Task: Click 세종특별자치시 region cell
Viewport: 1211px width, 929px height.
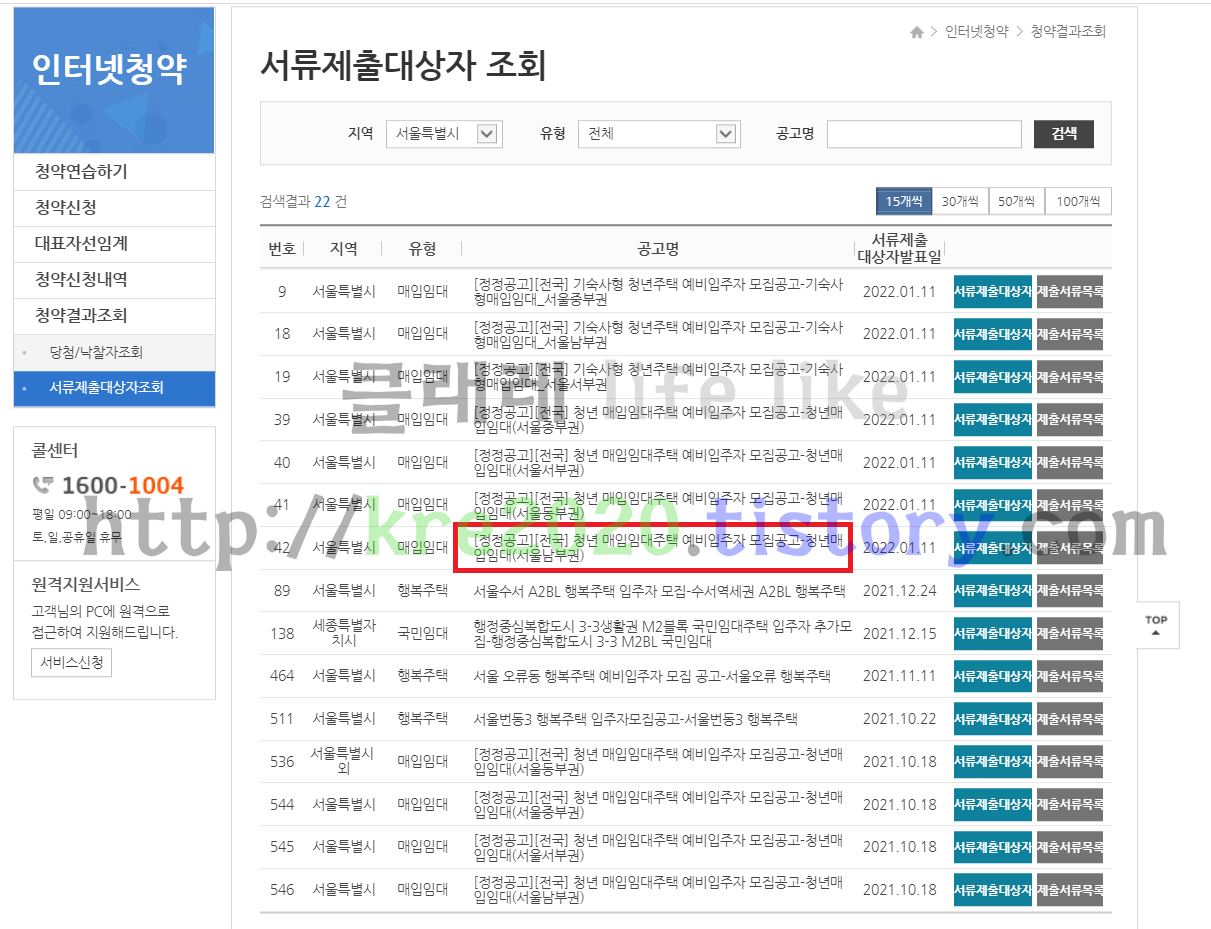Action: (344, 633)
